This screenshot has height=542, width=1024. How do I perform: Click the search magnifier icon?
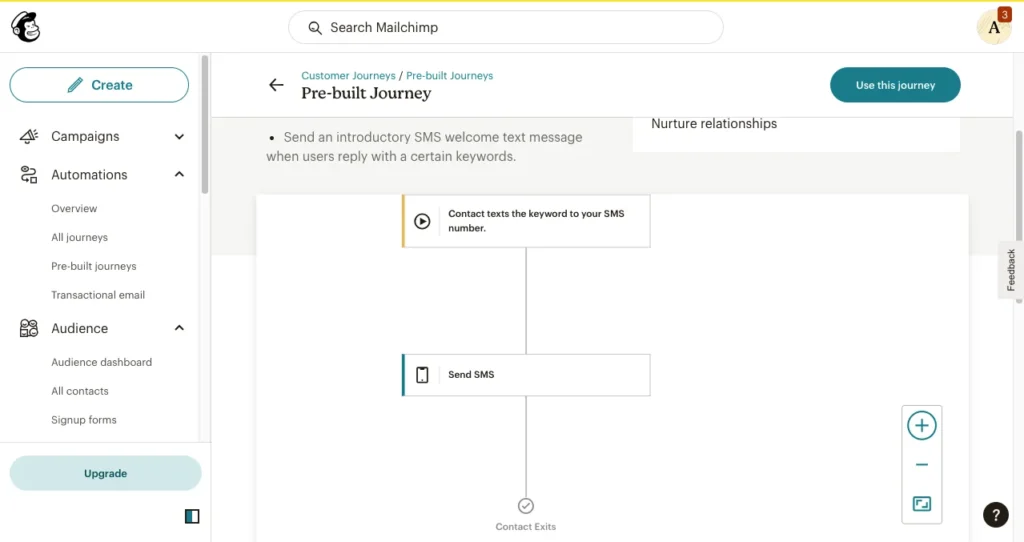point(315,28)
